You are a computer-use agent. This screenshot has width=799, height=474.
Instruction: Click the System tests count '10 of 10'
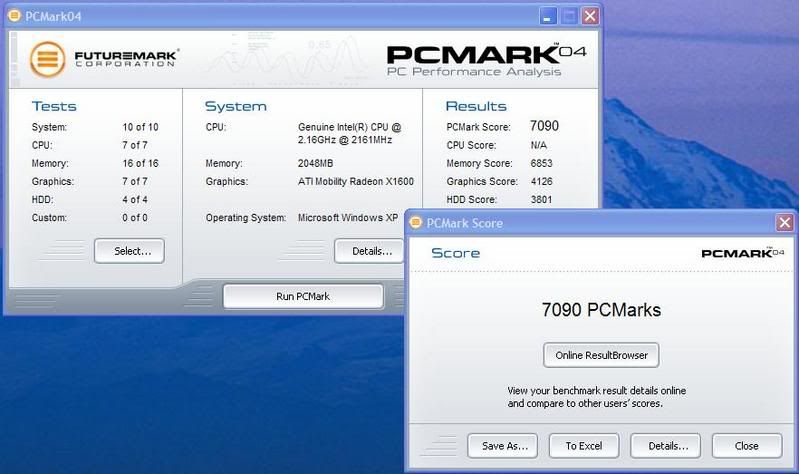[140, 127]
